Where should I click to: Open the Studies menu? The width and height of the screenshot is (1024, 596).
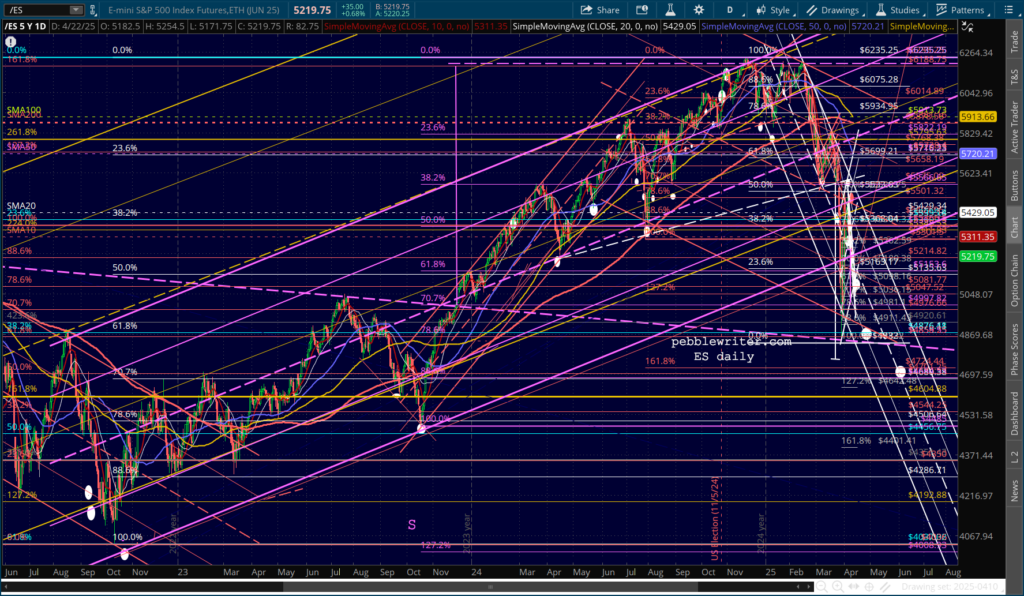(899, 10)
